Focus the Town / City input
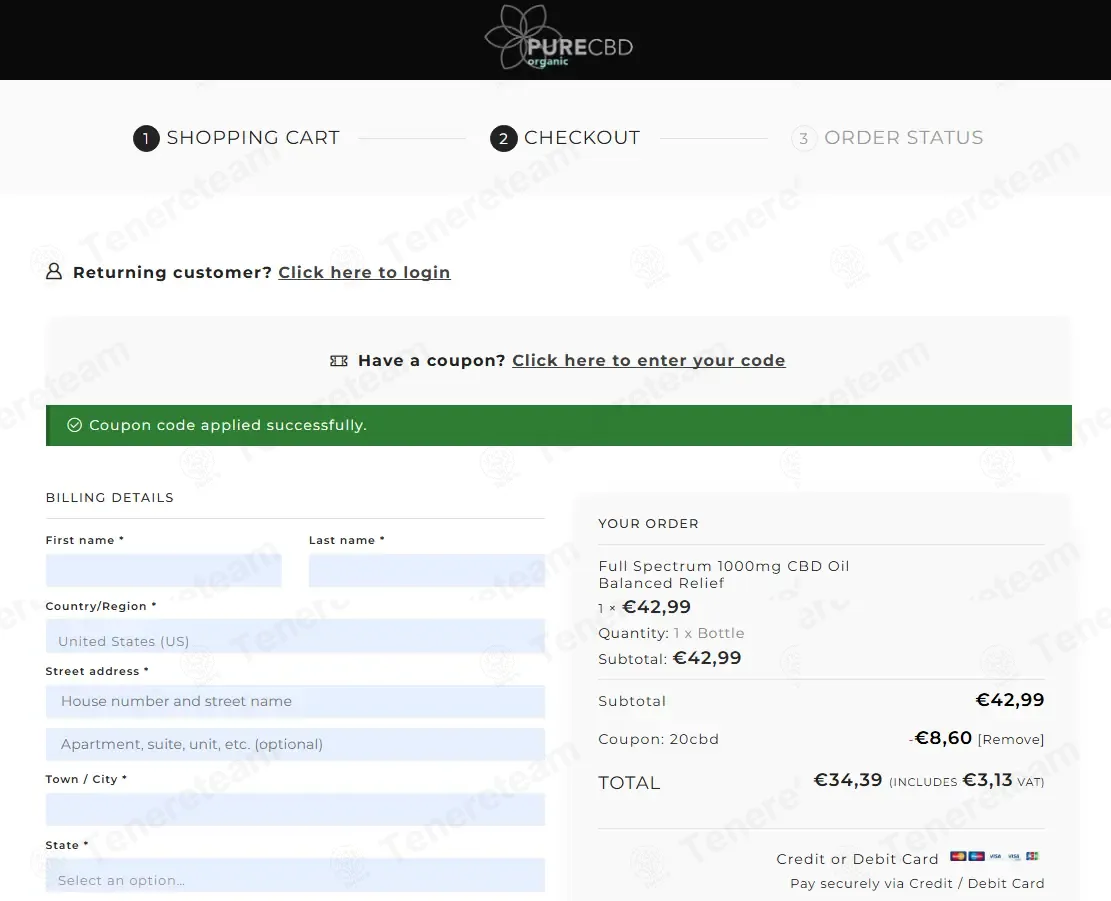Viewport: 1111px width, 901px height. (x=295, y=810)
